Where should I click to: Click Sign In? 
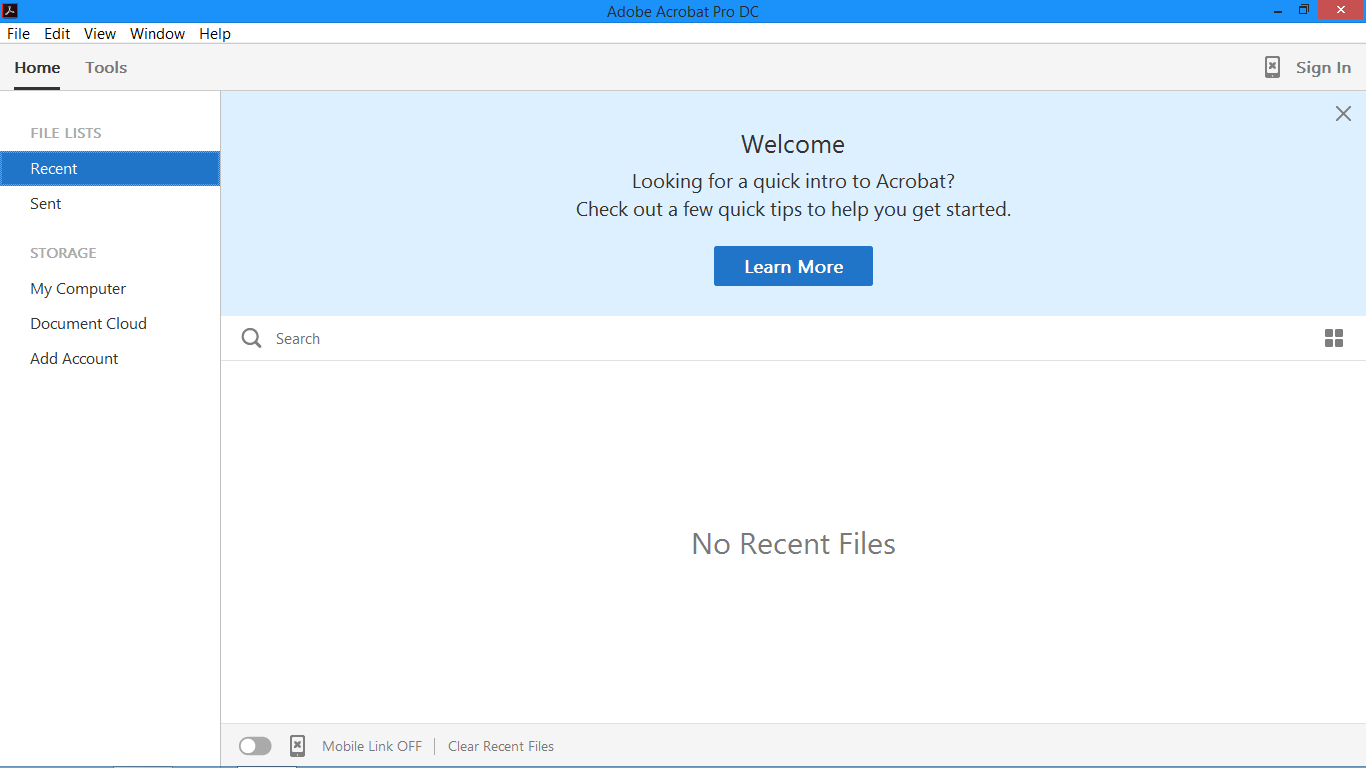(1322, 67)
